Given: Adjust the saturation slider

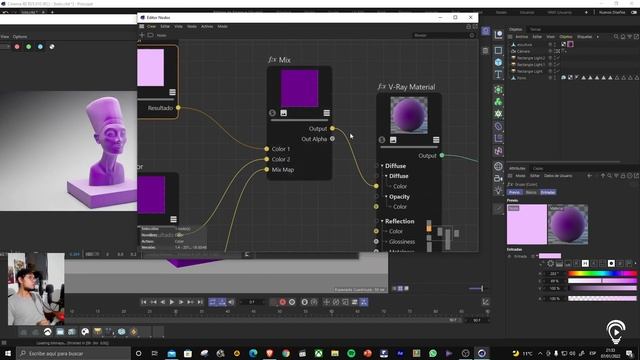Looking at the screenshot, I should pos(602,281).
